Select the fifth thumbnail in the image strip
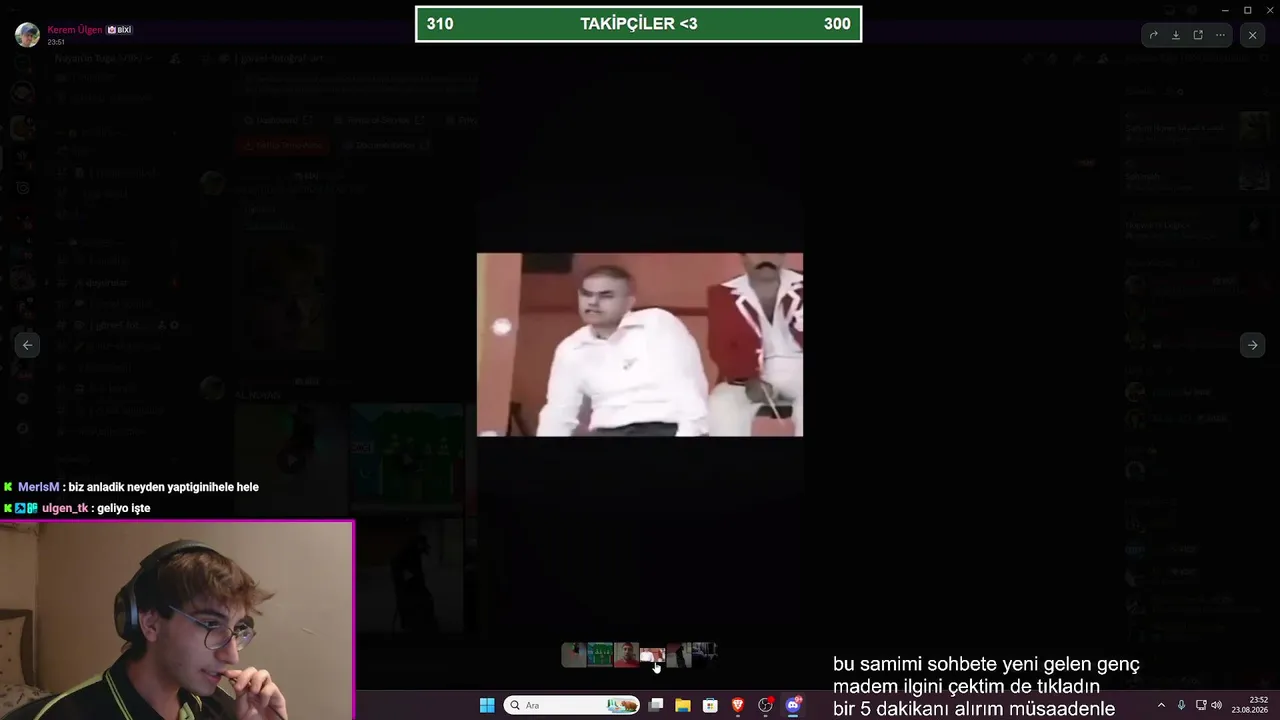The height and width of the screenshot is (720, 1280). (x=678, y=655)
